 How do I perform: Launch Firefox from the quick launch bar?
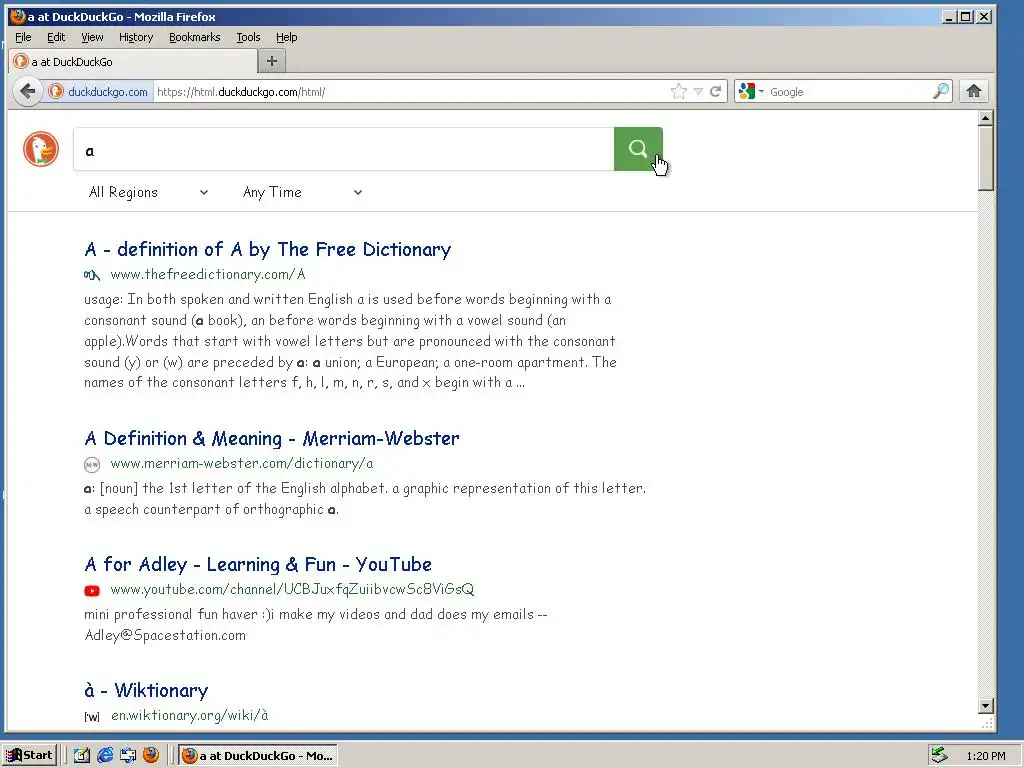click(x=151, y=755)
